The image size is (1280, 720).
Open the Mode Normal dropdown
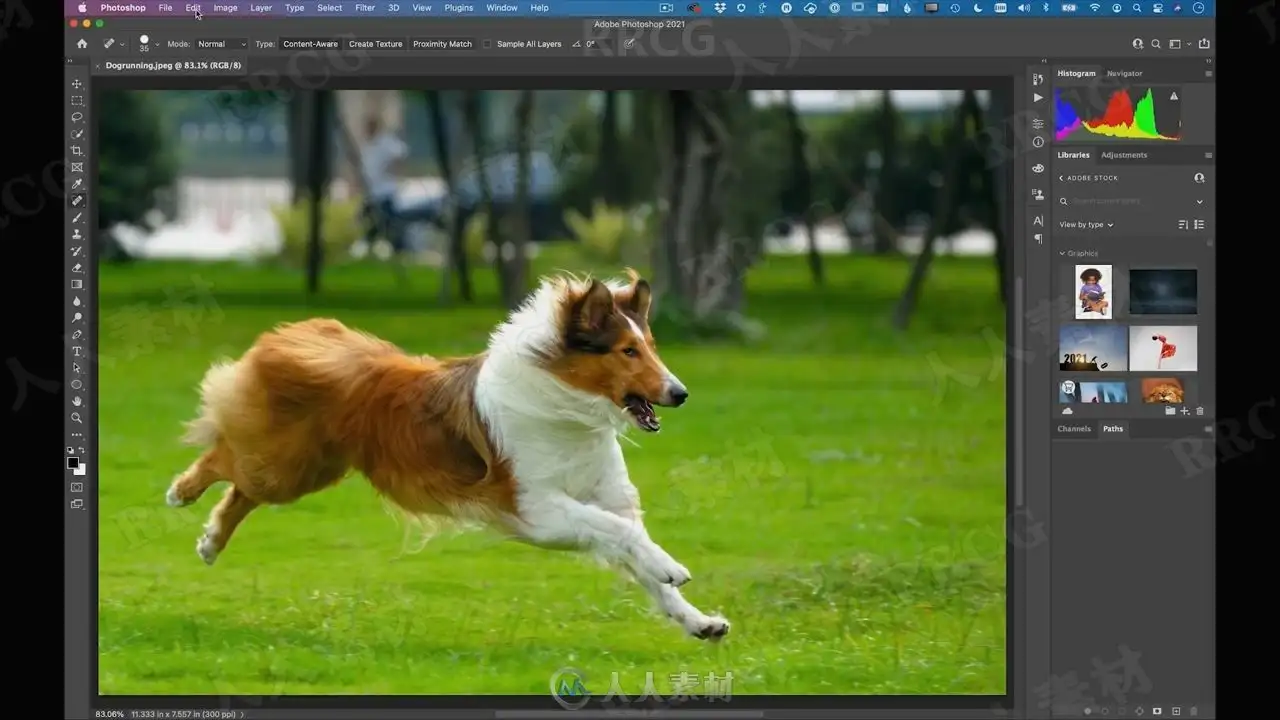coord(221,44)
